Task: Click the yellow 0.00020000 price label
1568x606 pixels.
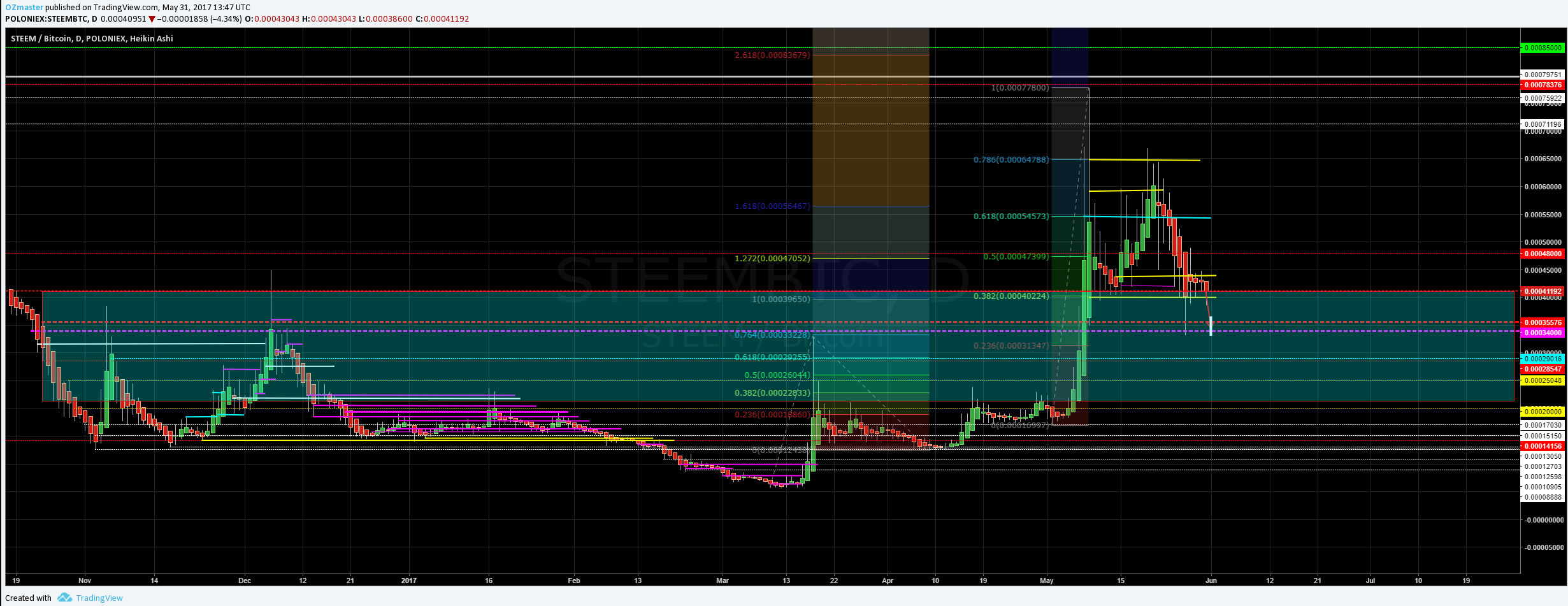Action: (1543, 411)
